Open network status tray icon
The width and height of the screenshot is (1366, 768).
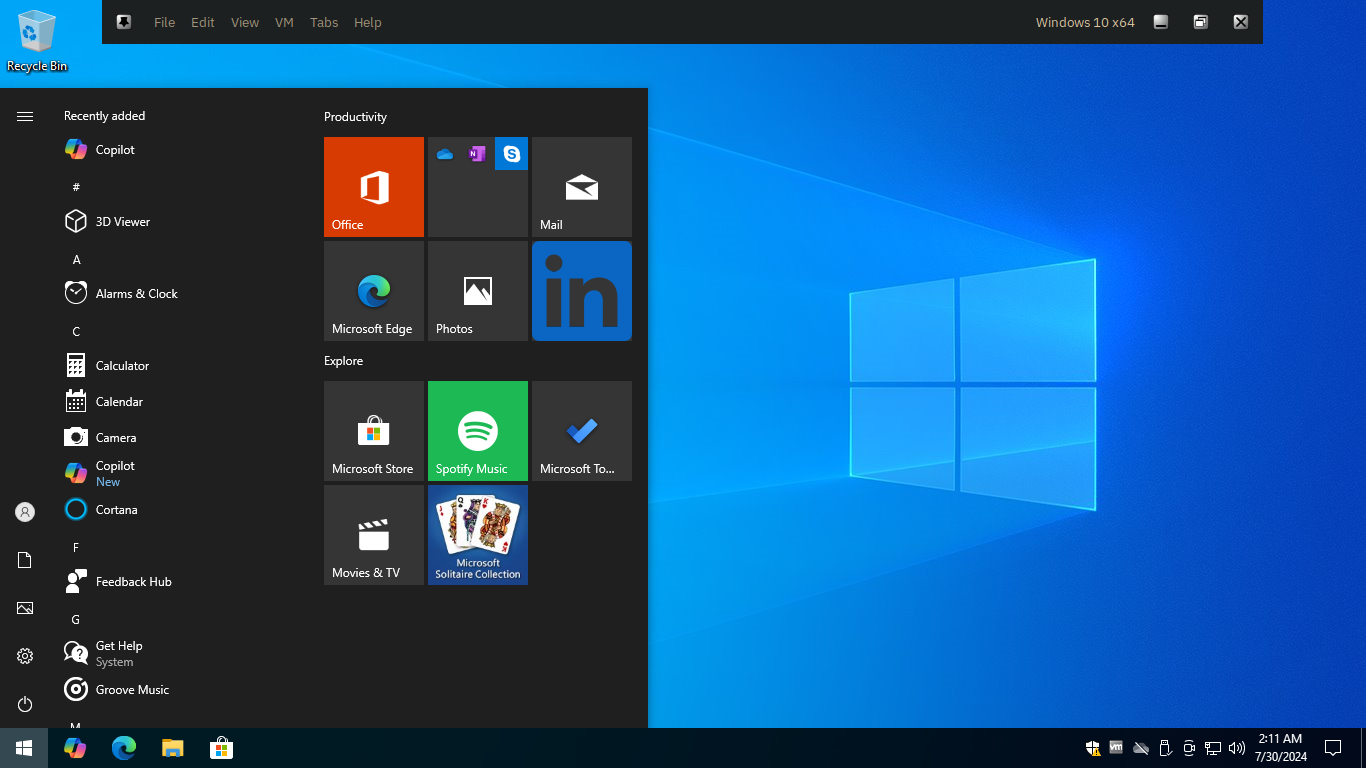pyautogui.click(x=1213, y=748)
